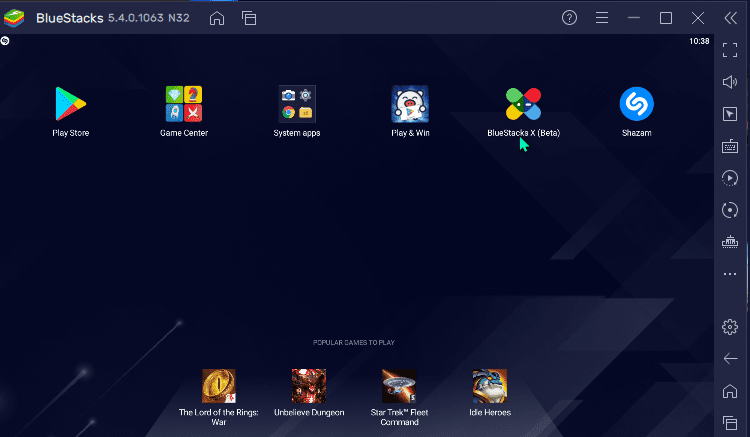Open keyboard game controls icon
750x437 pixels.
click(x=729, y=146)
